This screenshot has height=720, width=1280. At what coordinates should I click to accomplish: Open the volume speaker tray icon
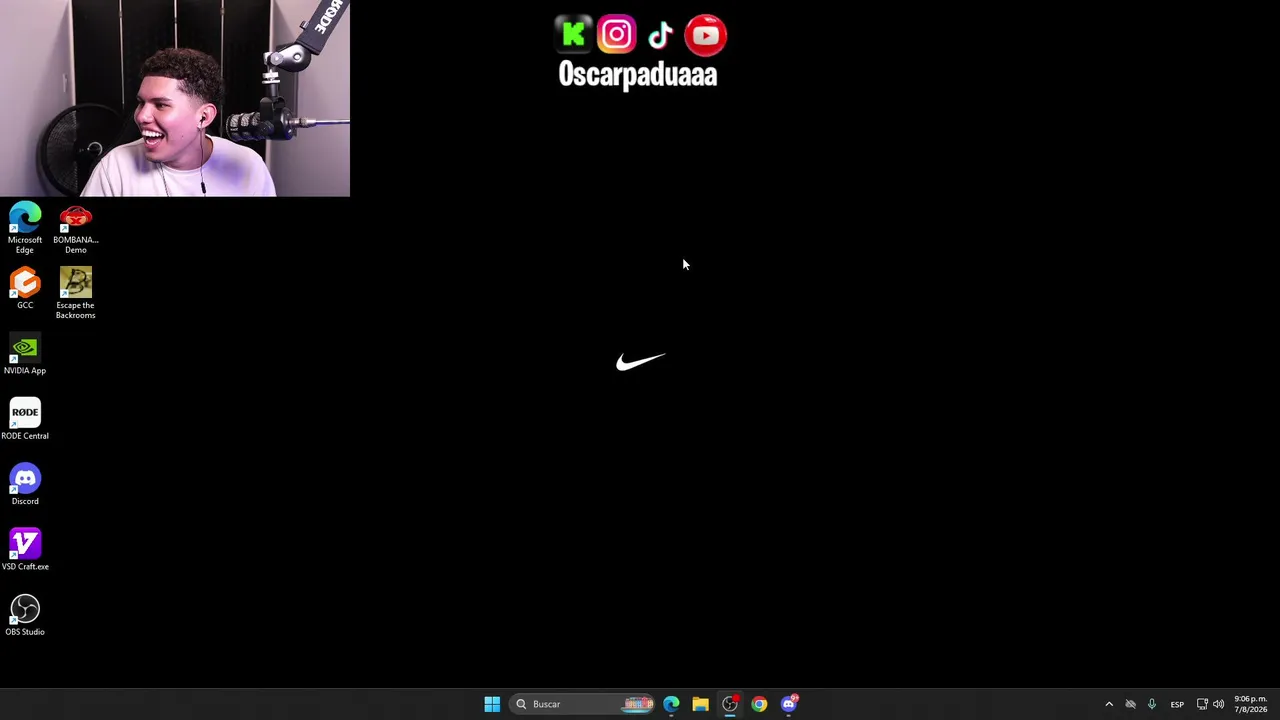click(x=1218, y=704)
